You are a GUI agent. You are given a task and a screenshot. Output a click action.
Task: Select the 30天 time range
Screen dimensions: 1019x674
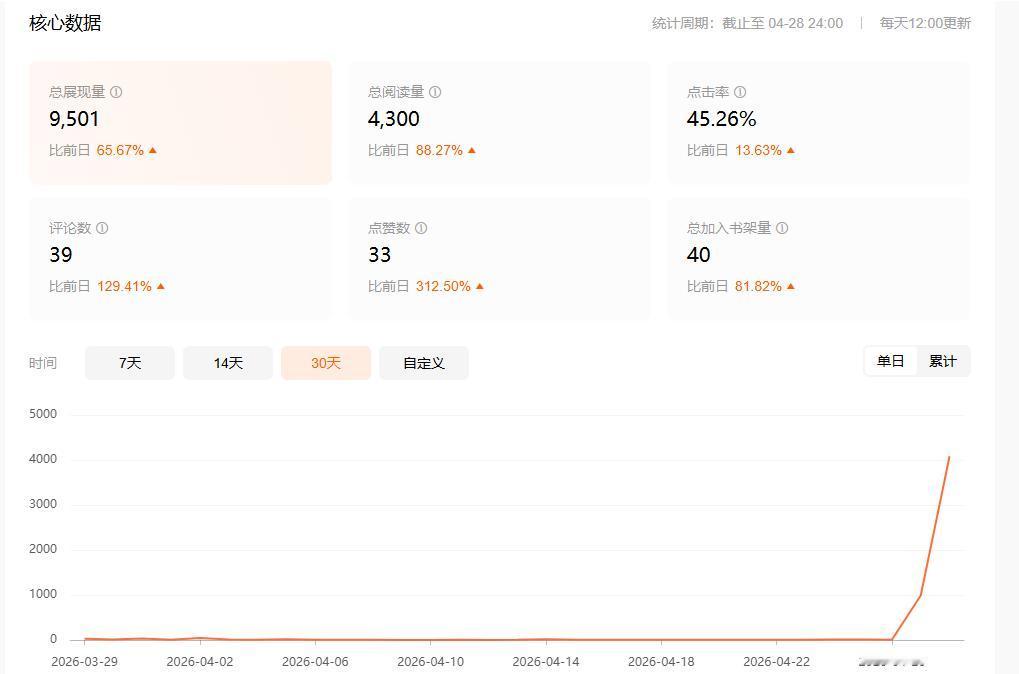tap(326, 363)
